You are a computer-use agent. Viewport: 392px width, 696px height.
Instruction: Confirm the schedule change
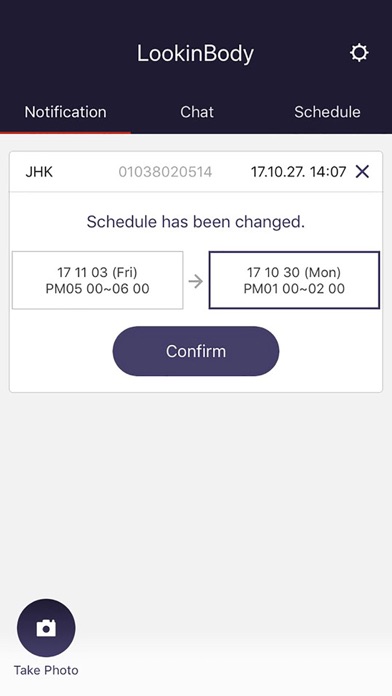[x=196, y=351]
